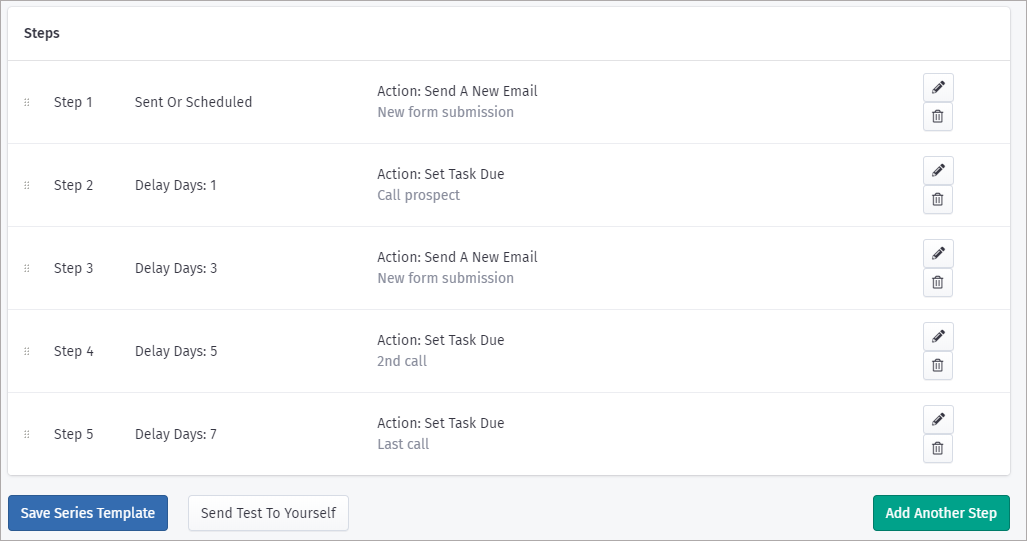This screenshot has height=541, width=1027.
Task: Edit Step 5 'Last call' with pencil
Action: [x=937, y=420]
